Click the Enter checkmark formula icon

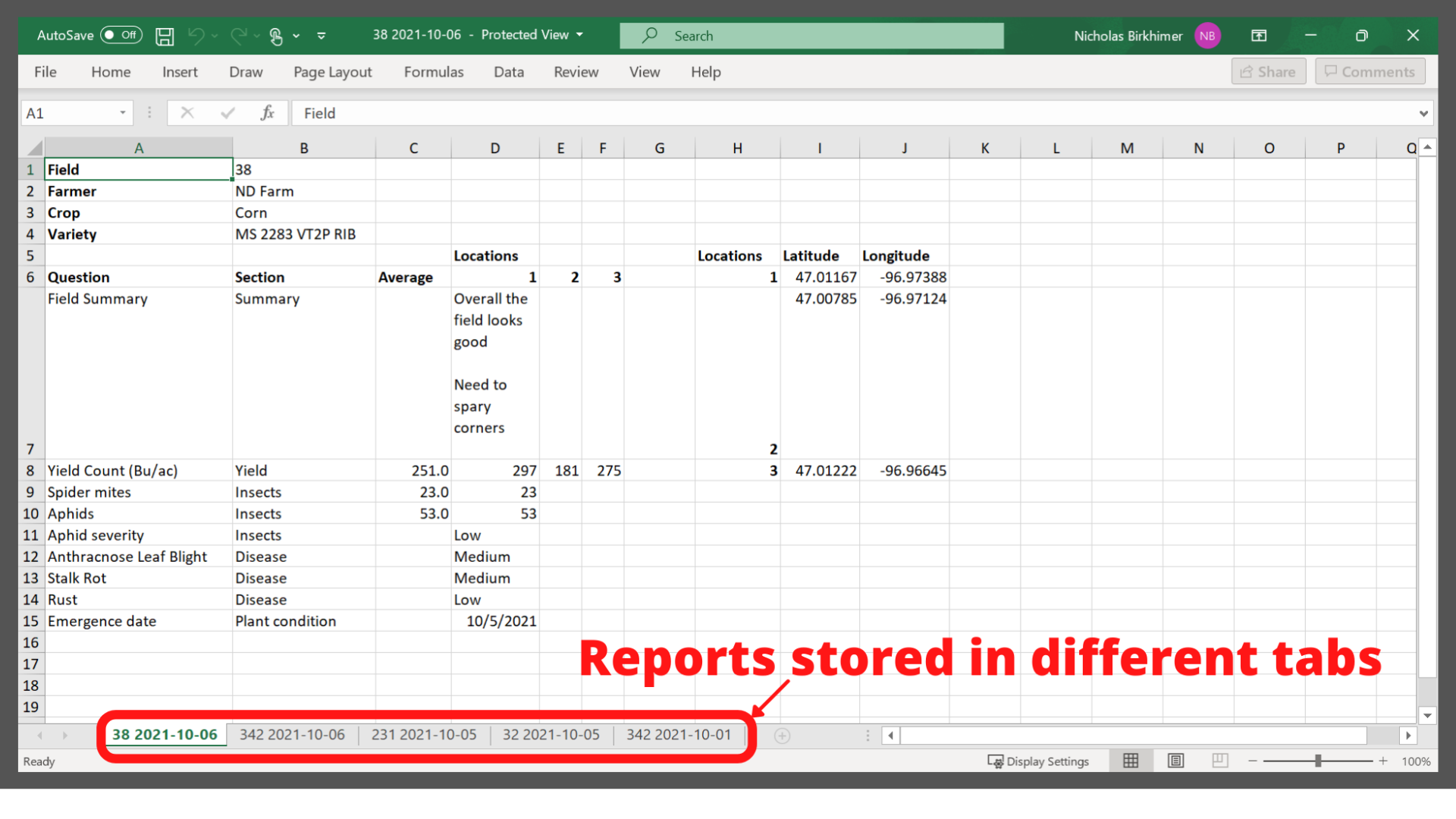(227, 113)
